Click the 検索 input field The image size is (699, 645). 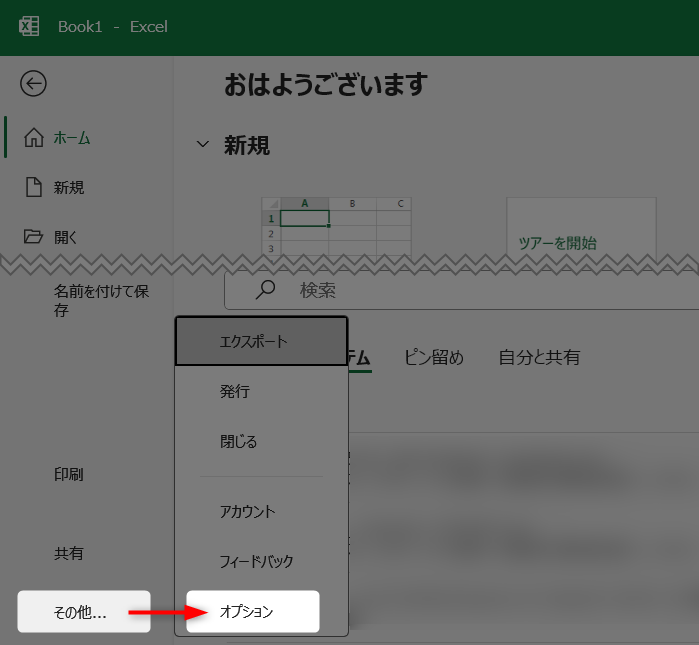[x=461, y=290]
